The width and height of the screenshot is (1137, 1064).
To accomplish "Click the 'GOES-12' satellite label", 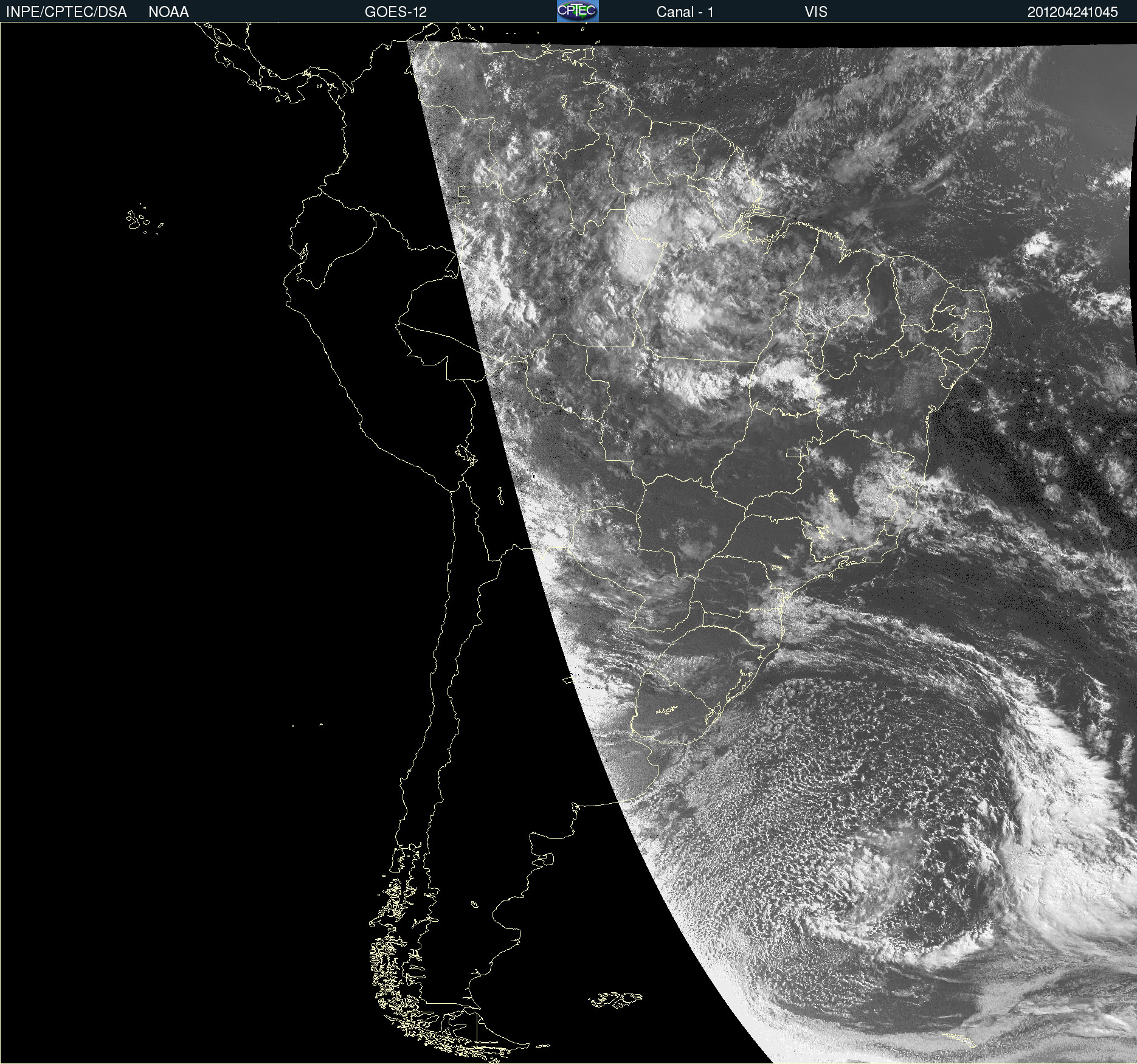I will [396, 12].
